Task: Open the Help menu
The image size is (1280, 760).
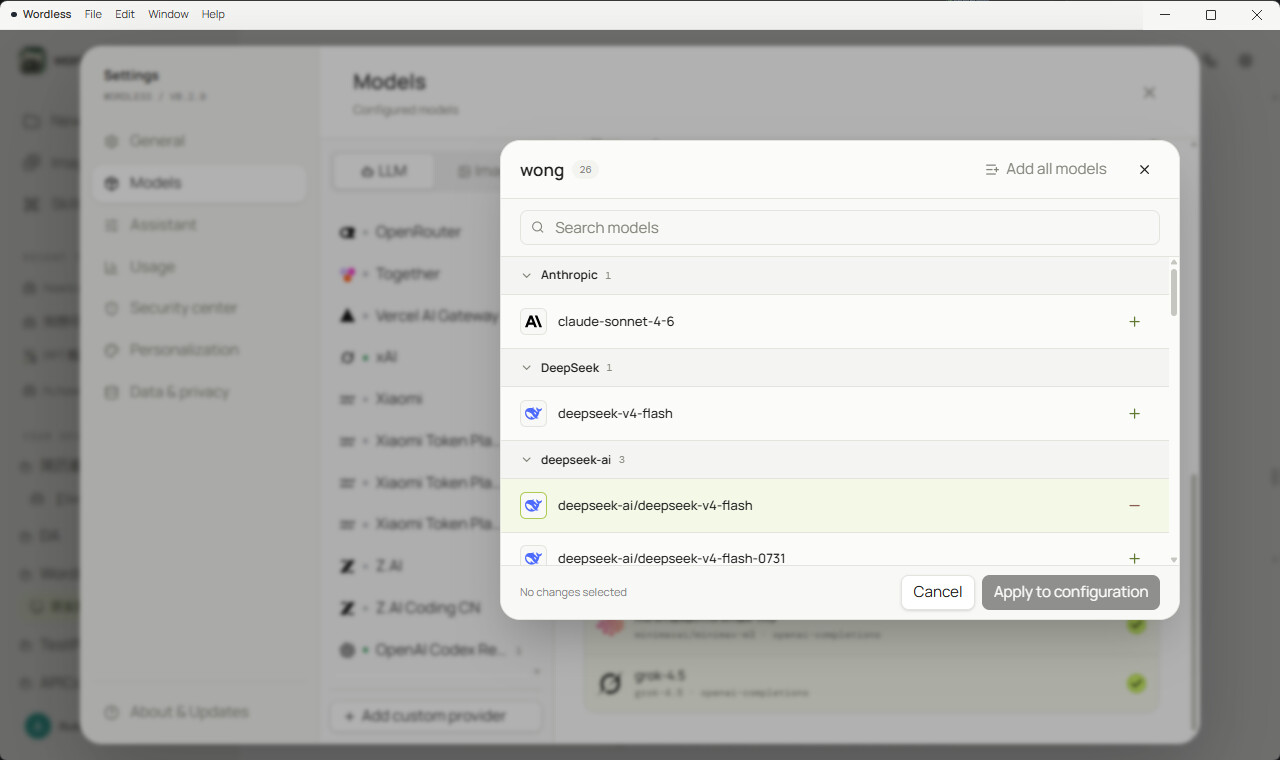Action: point(213,15)
